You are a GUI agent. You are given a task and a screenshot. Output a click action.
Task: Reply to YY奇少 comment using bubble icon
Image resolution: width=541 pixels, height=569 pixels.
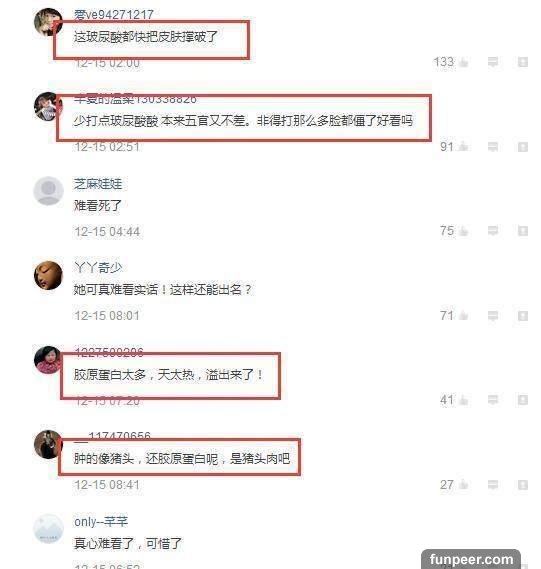coord(492,316)
